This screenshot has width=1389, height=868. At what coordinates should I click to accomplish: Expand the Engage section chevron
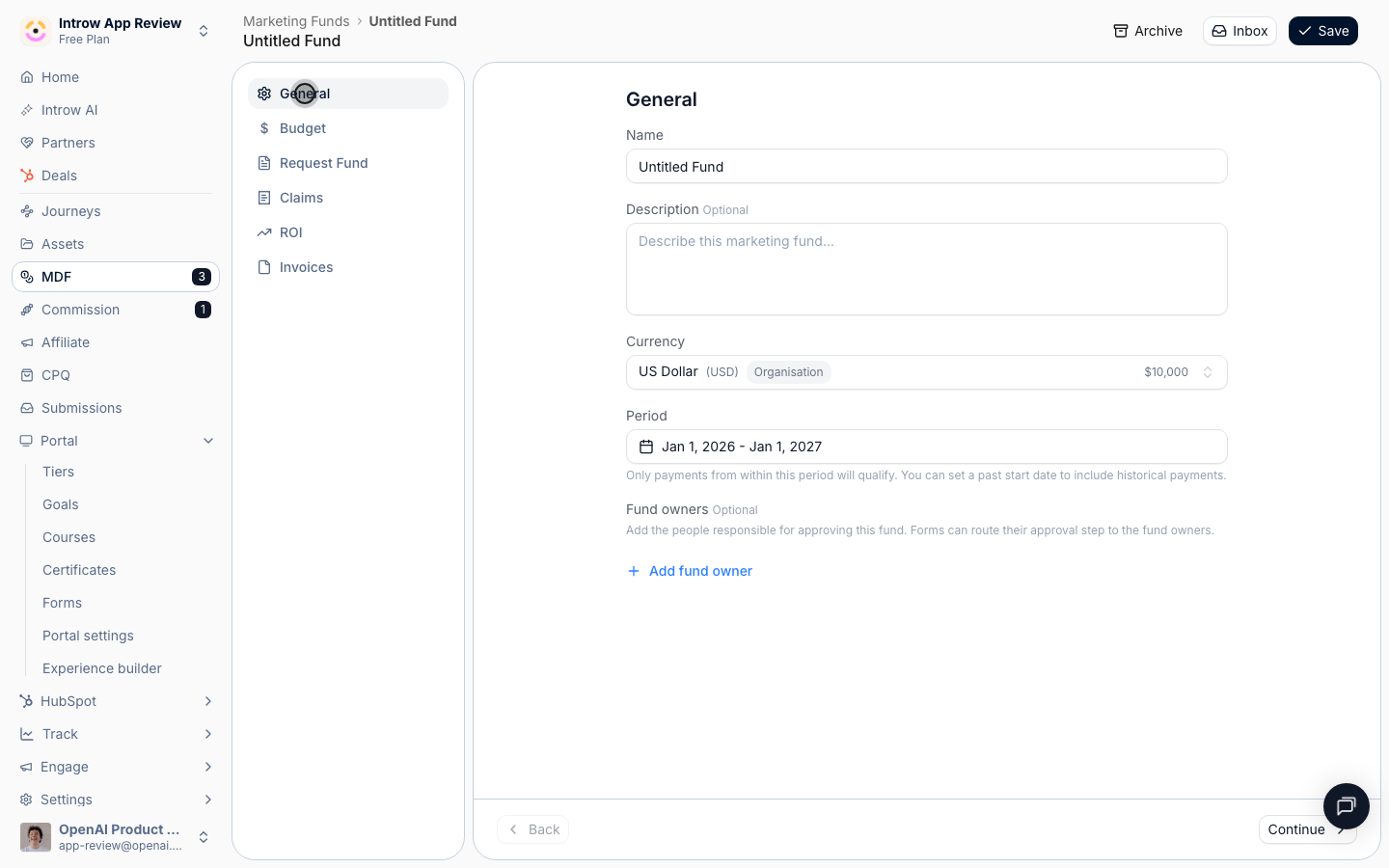(208, 767)
